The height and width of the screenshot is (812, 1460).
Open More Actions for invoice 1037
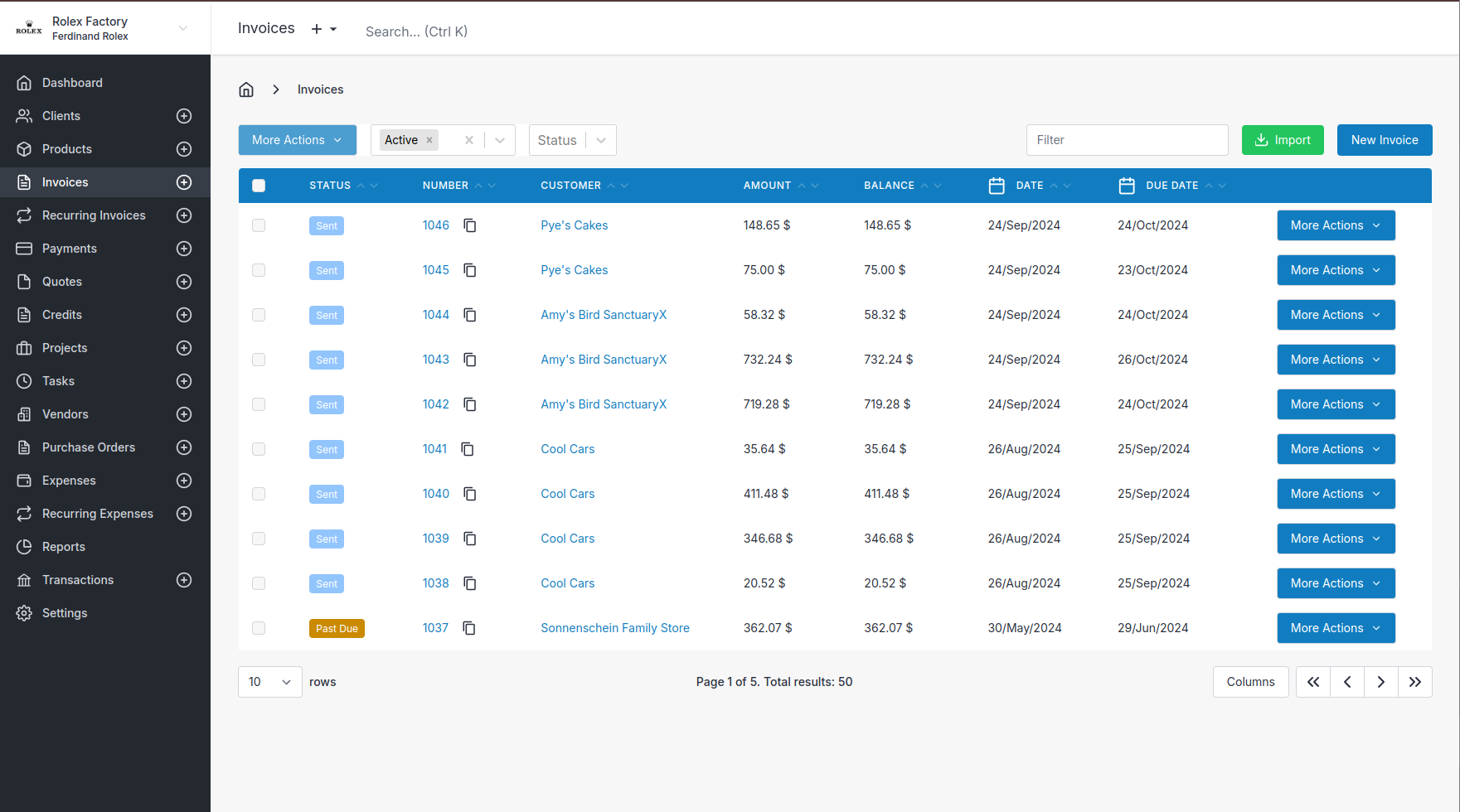point(1336,628)
